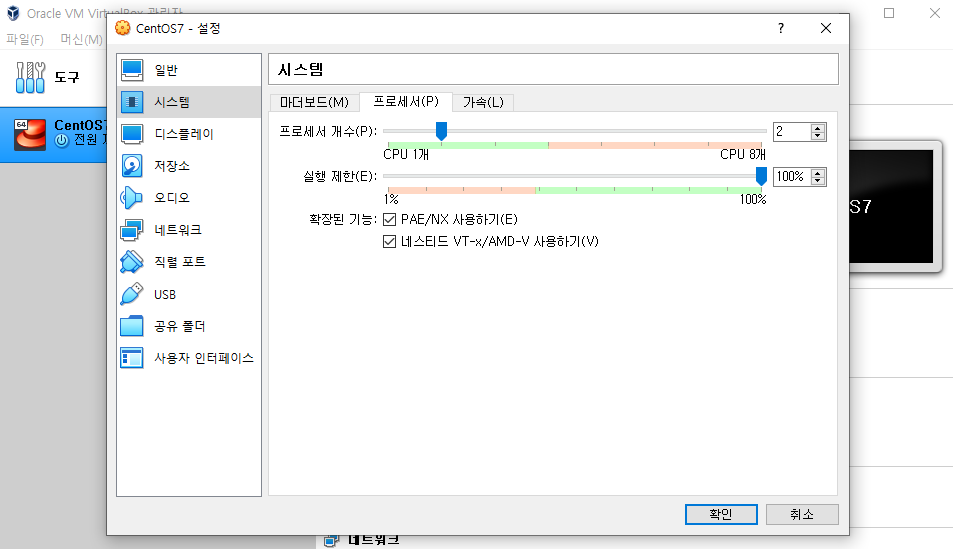The width and height of the screenshot is (953, 549).
Task: Open the 디스플레이 monitor icon
Action: 132,134
